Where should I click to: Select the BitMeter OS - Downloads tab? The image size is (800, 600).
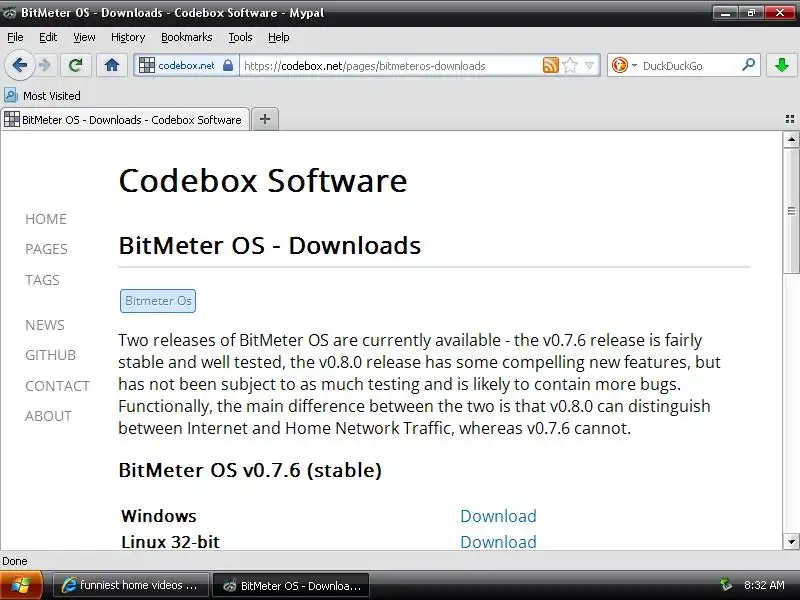coord(125,119)
